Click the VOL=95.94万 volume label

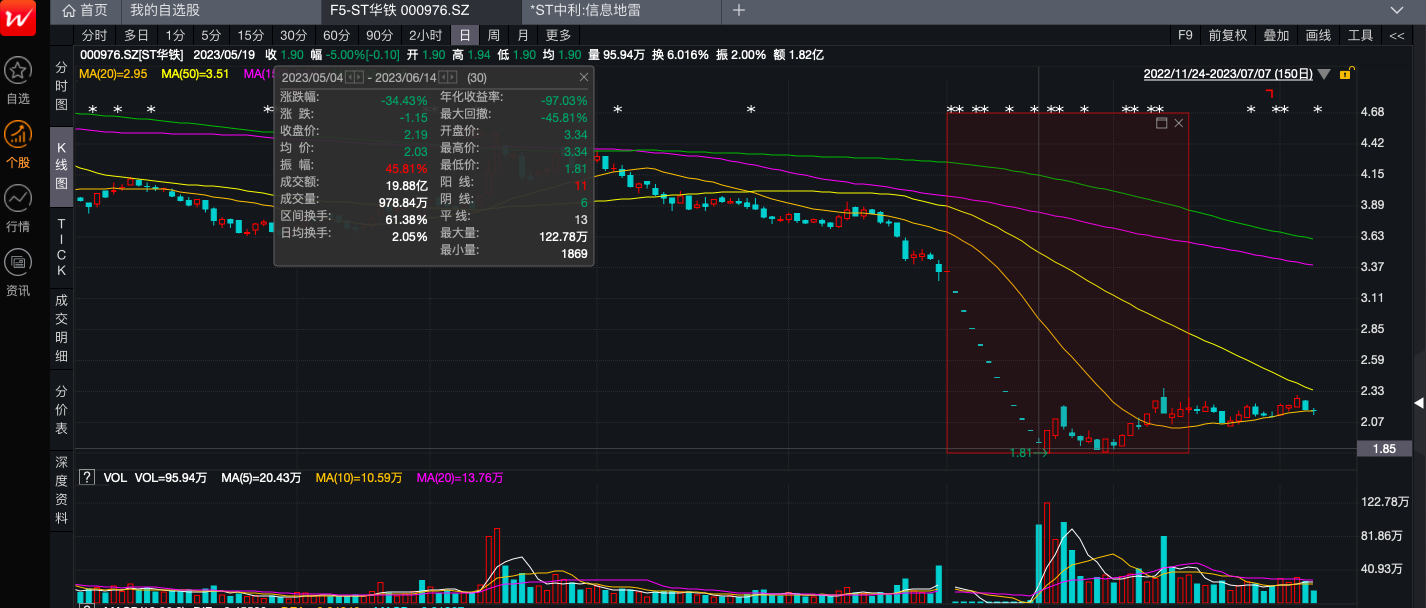tap(171, 478)
